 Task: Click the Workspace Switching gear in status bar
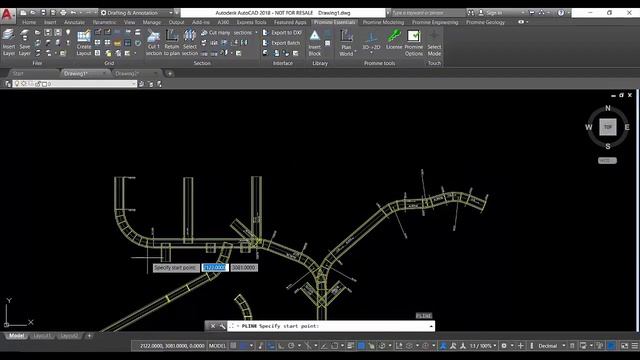[504, 346]
